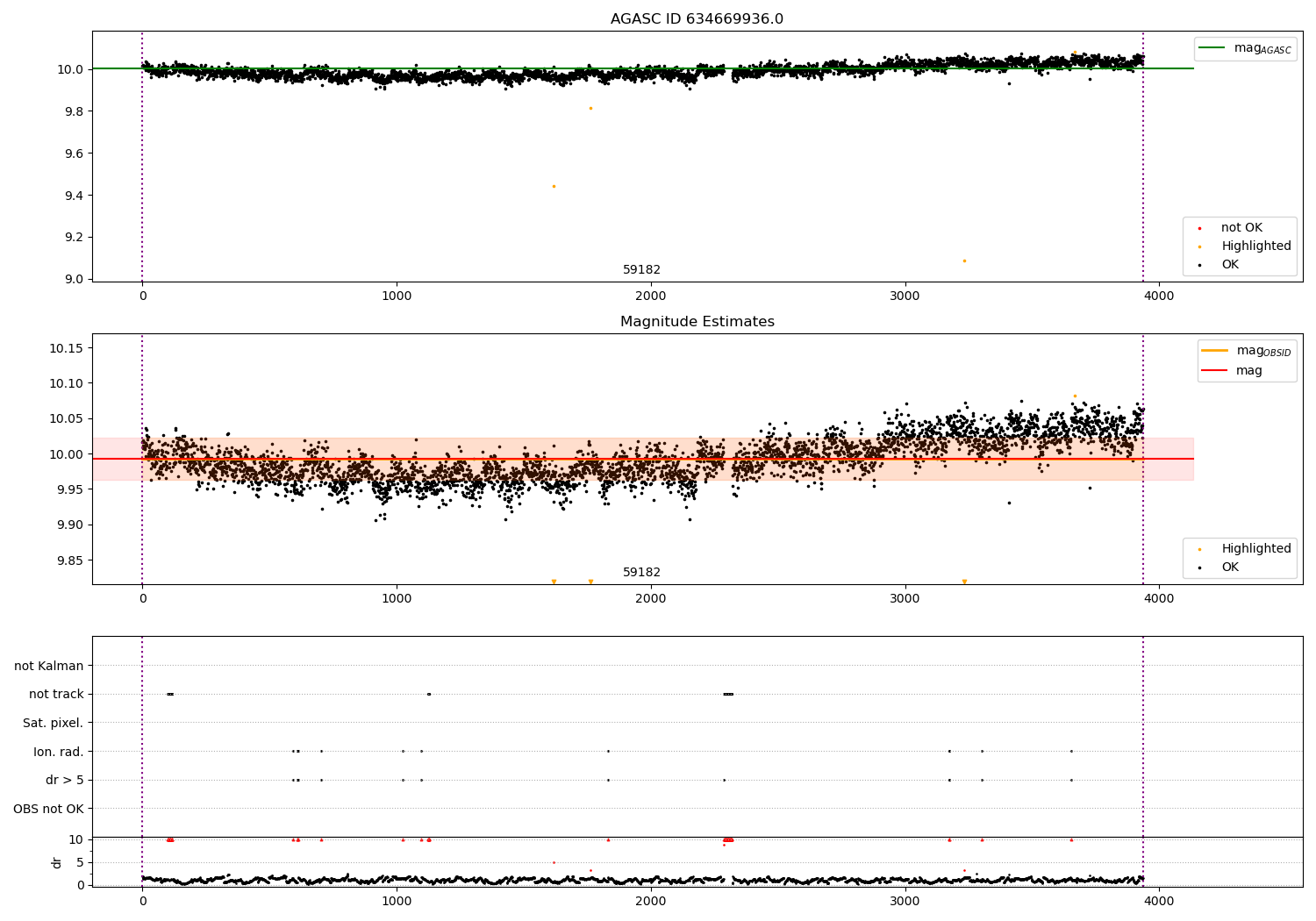Click the not track row label

coord(56,695)
